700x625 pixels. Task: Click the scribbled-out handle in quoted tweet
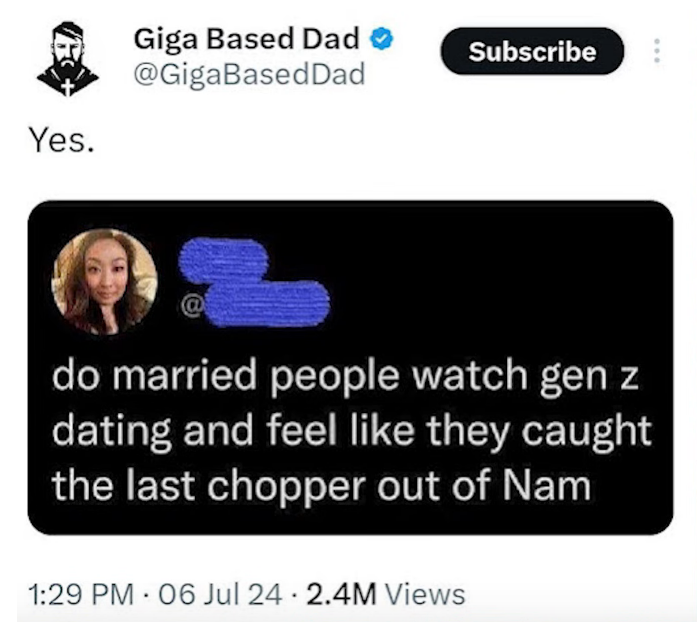click(x=272, y=302)
